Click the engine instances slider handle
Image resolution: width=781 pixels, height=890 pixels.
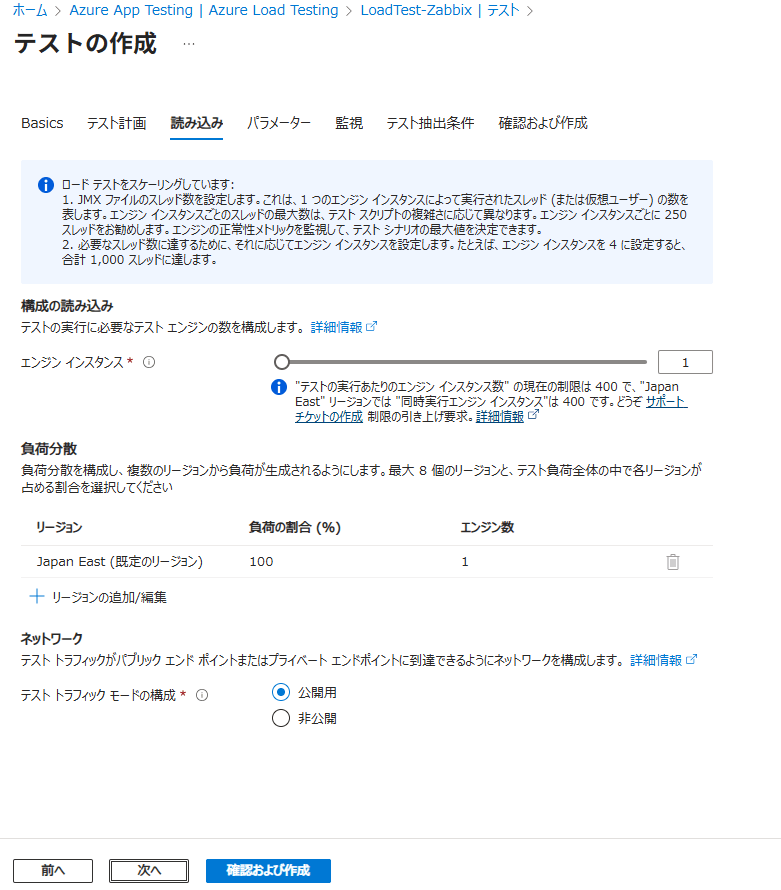(x=282, y=362)
